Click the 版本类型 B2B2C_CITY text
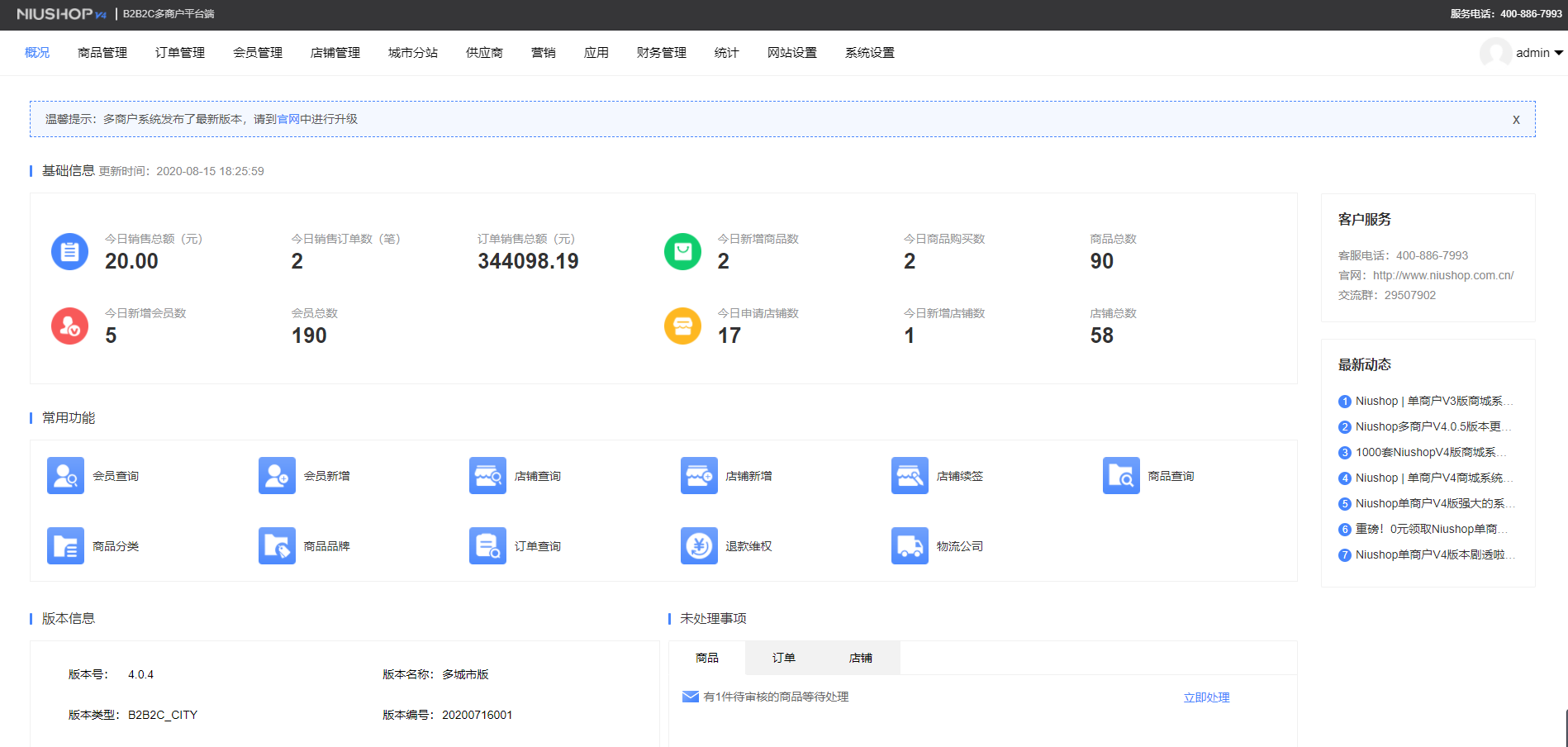The width and height of the screenshot is (1568, 747). (163, 715)
